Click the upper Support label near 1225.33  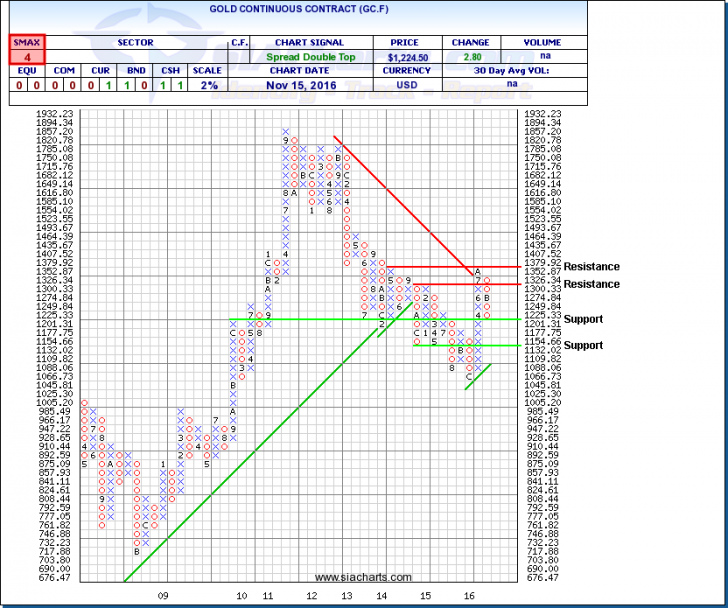584,319
